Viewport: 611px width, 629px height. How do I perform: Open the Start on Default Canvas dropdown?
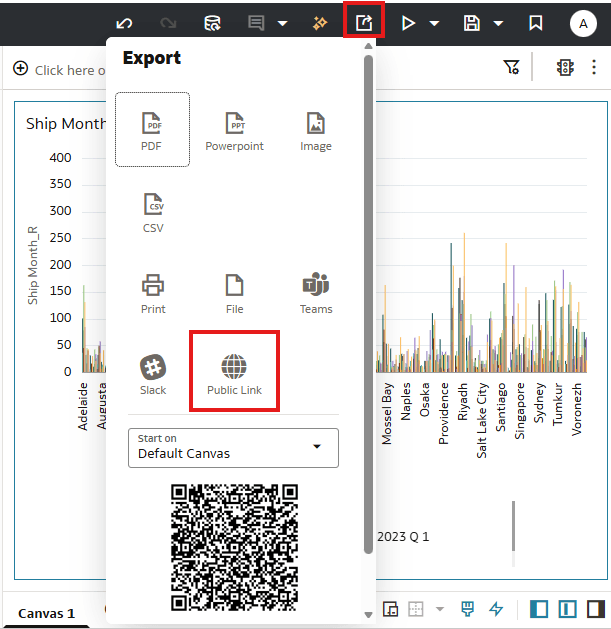233,448
